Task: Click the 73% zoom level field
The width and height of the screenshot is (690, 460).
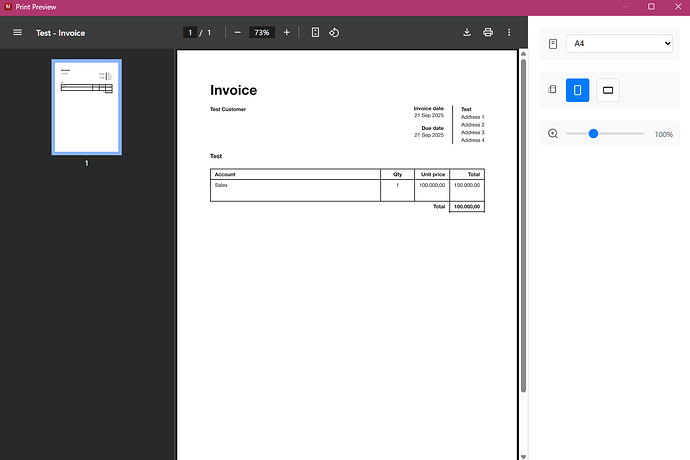Action: [x=262, y=33]
